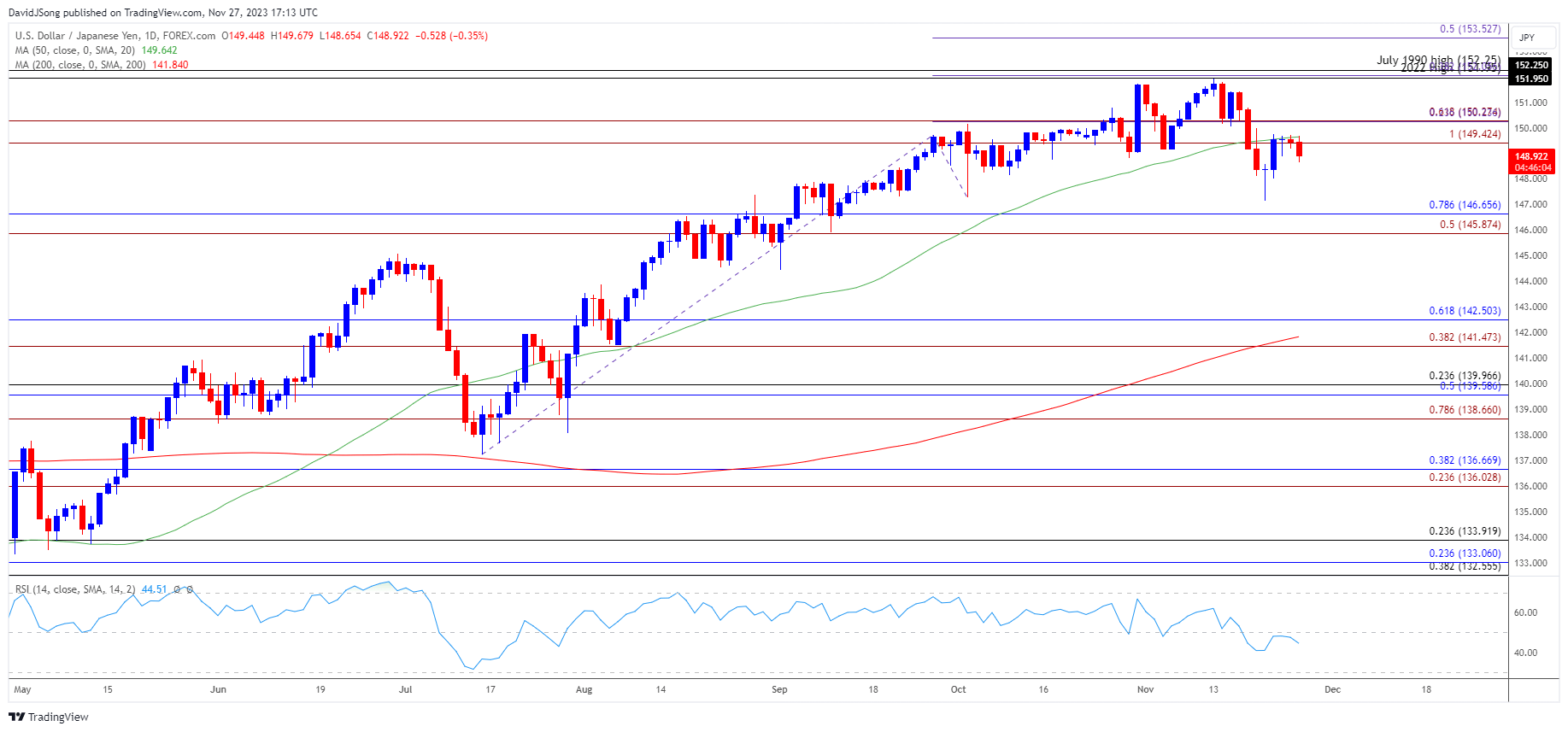Screen dimensions: 1568x732
Task: Click the Sep label on time axis
Action: coord(779,689)
